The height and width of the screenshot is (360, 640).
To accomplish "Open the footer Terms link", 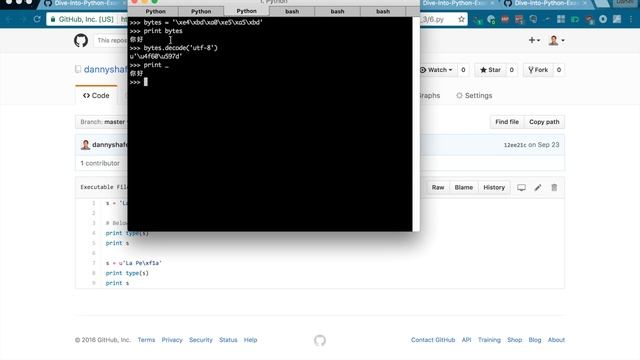I will coord(146,340).
